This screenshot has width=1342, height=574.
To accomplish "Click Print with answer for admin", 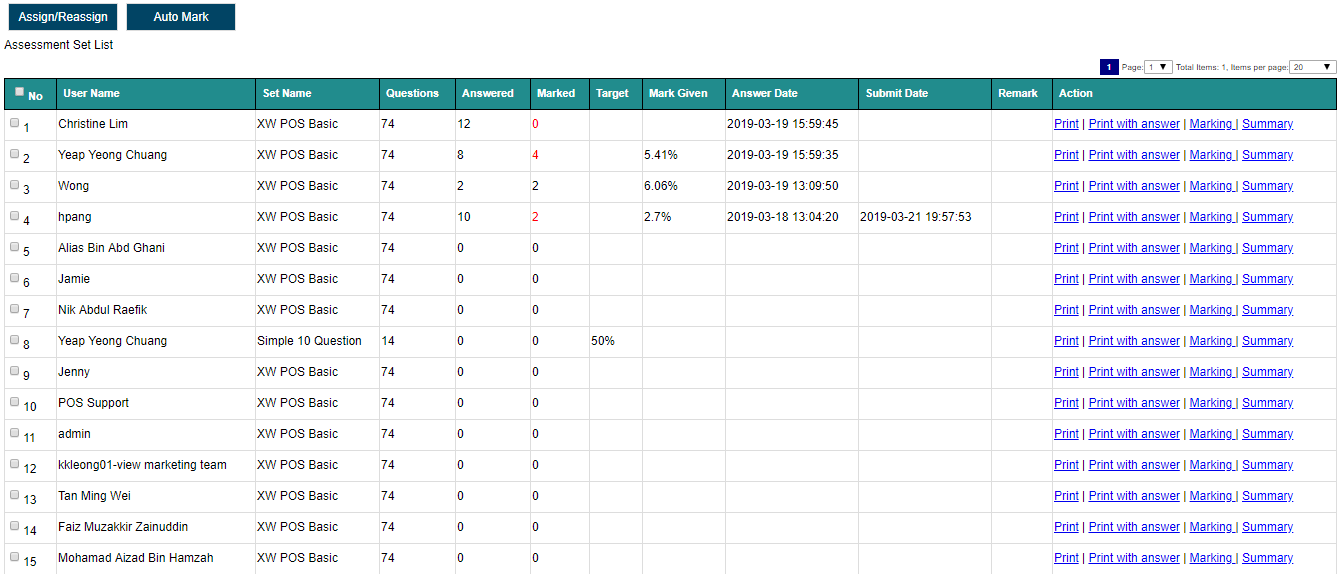I will (x=1134, y=434).
